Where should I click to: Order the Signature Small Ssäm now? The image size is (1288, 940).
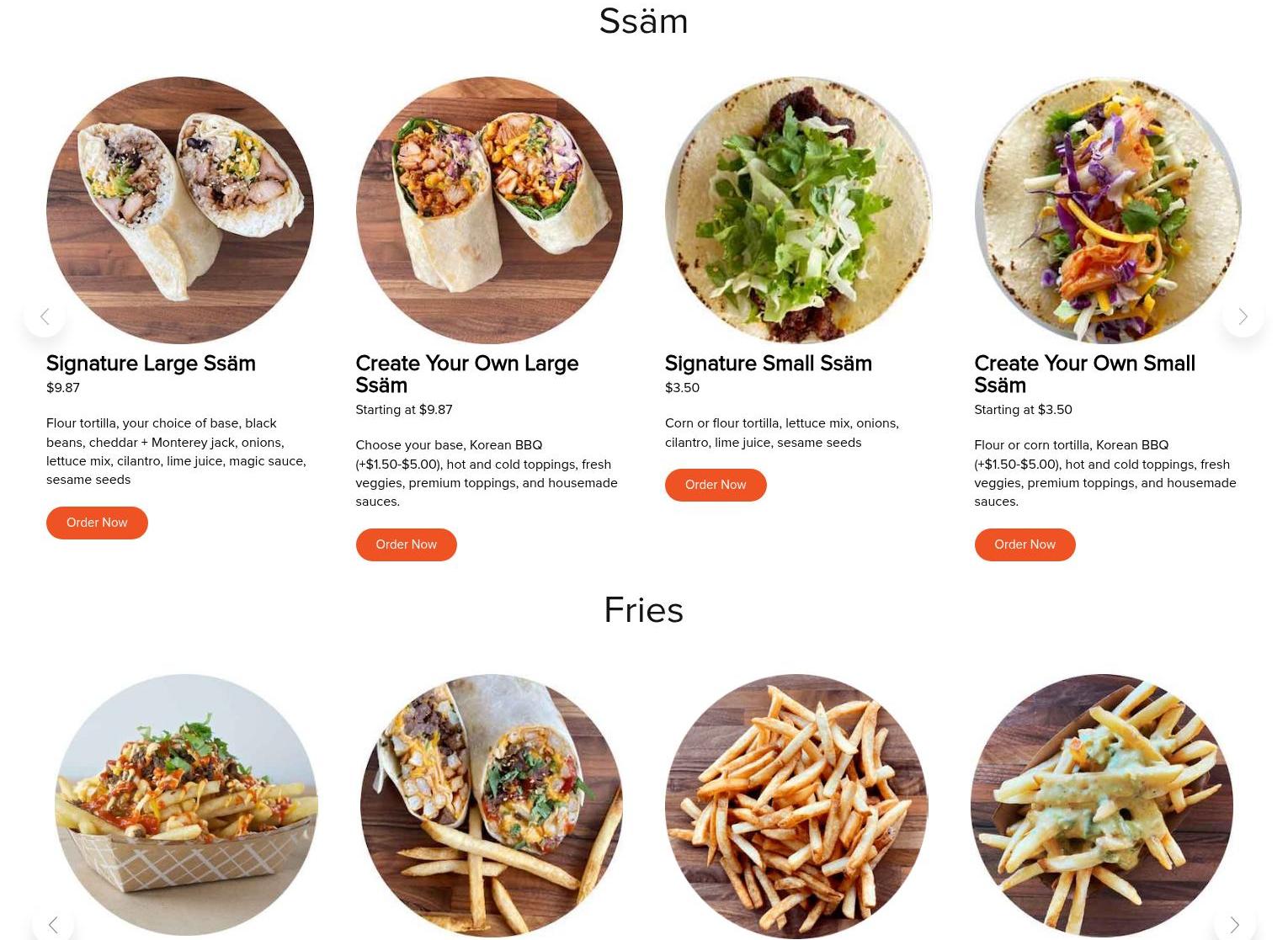point(716,485)
